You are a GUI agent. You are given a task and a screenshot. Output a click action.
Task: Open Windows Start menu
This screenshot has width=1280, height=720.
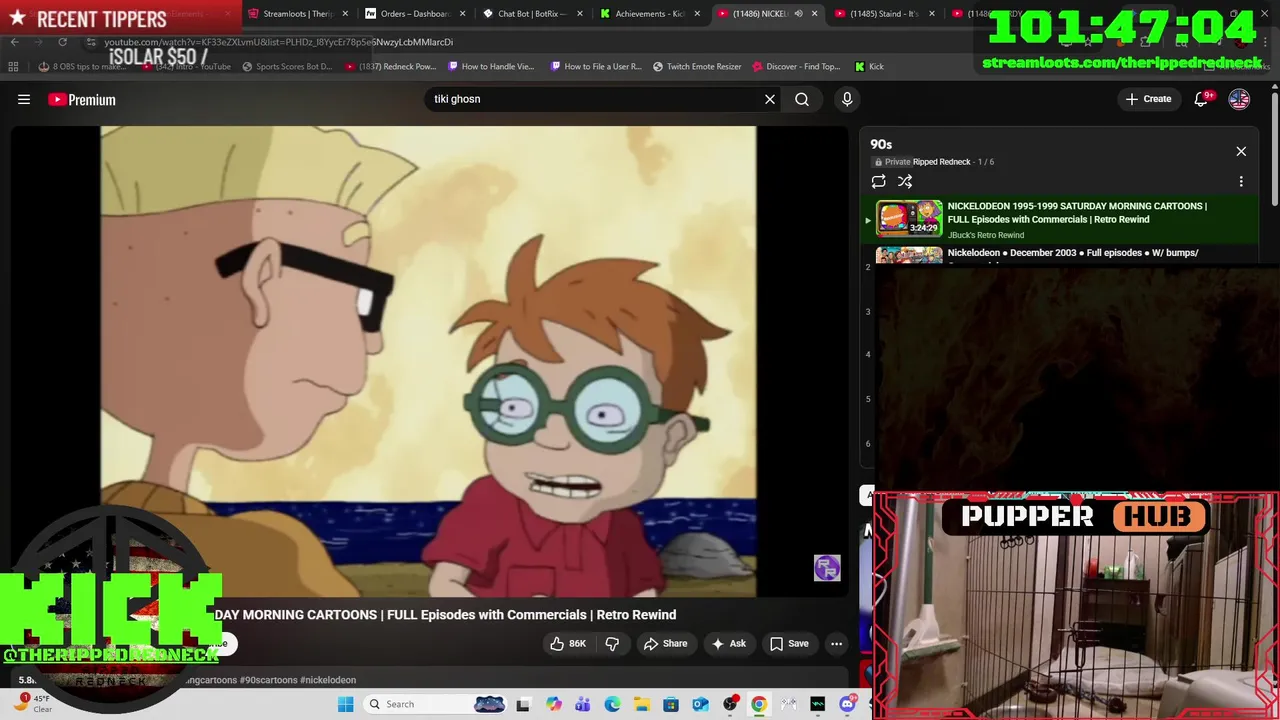click(x=345, y=704)
